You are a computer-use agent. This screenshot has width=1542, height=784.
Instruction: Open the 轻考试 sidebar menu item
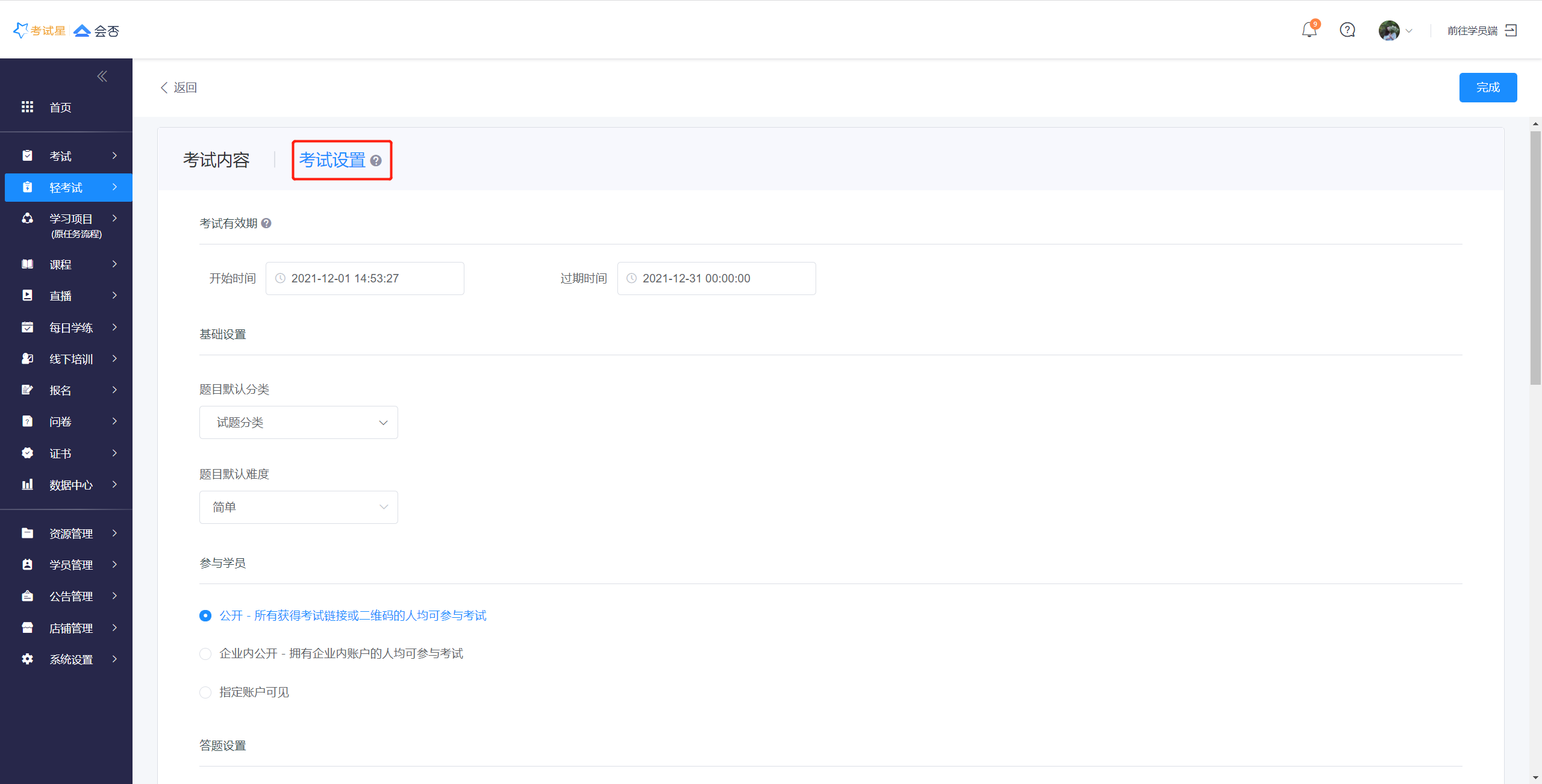tap(66, 188)
